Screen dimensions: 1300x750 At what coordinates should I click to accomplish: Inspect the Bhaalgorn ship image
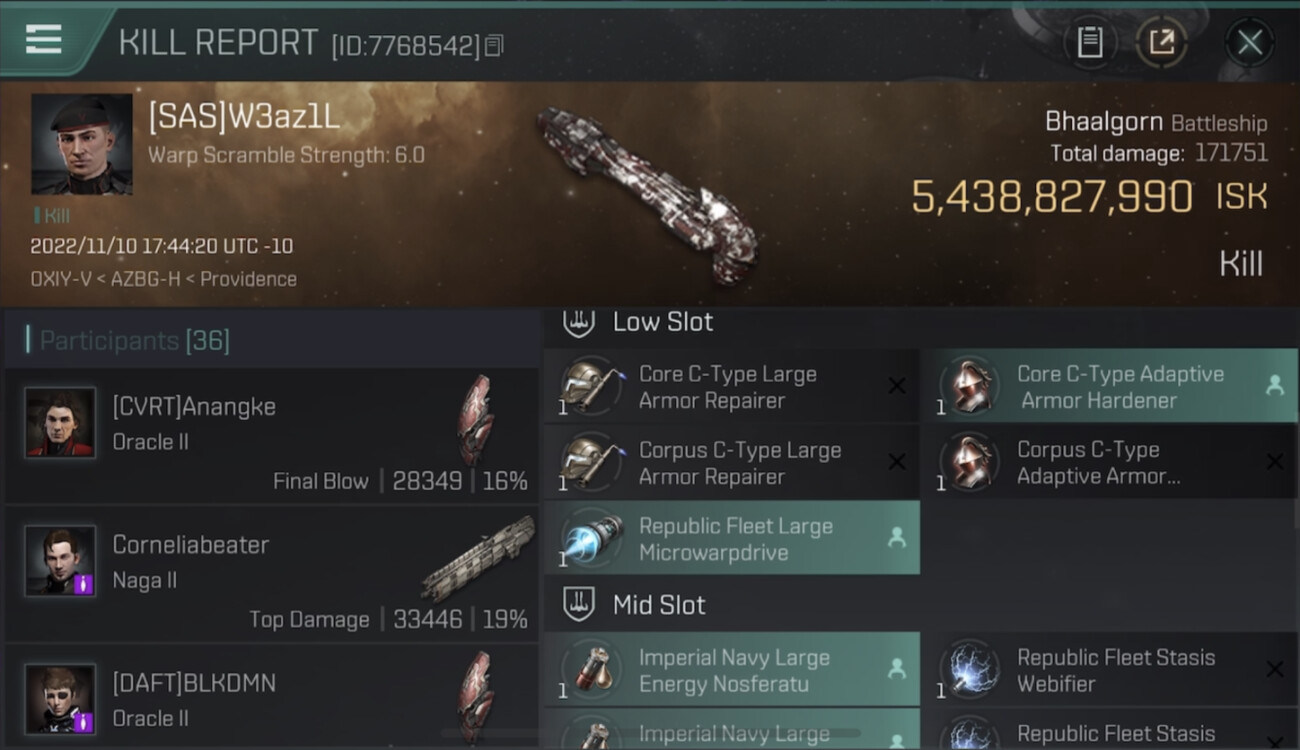648,193
